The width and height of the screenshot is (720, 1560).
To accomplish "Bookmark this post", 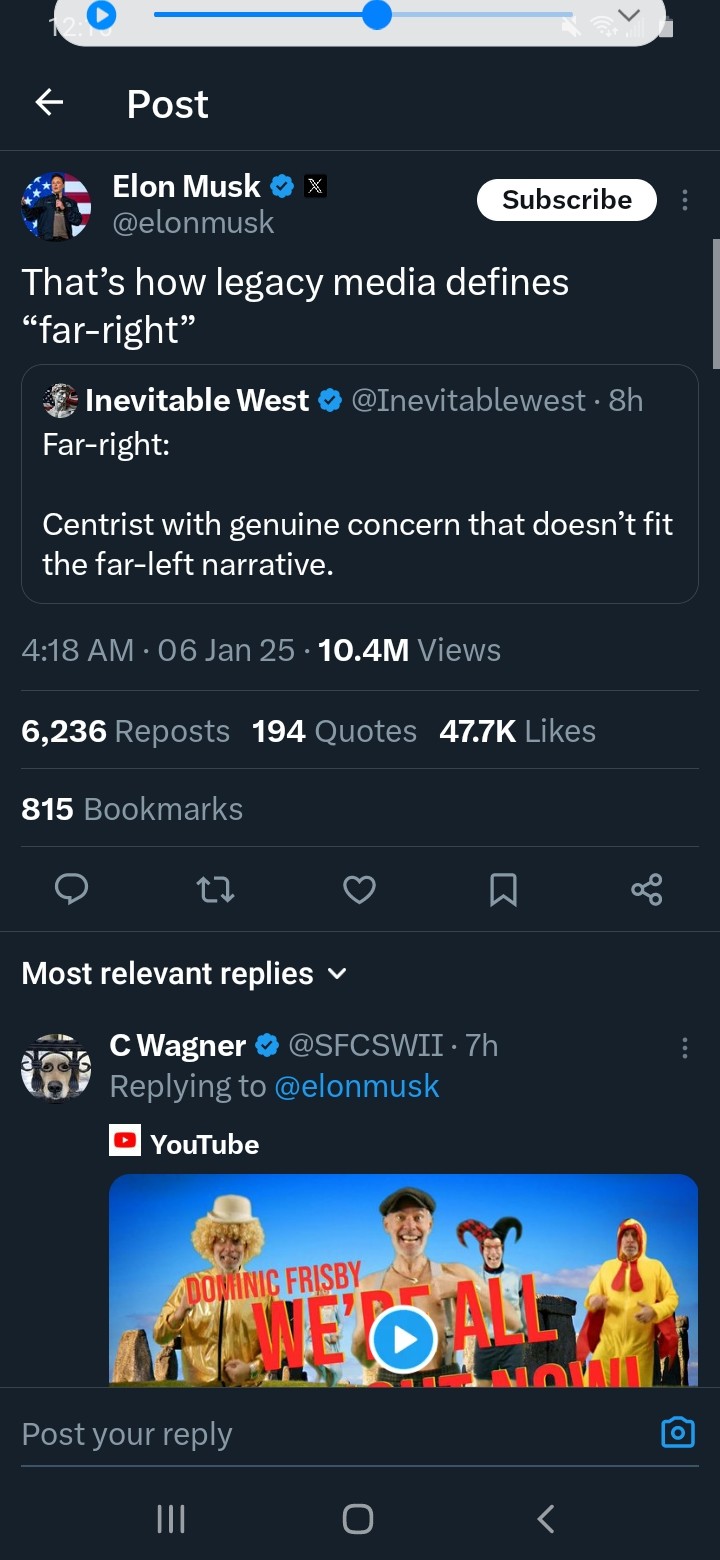I will (x=503, y=889).
